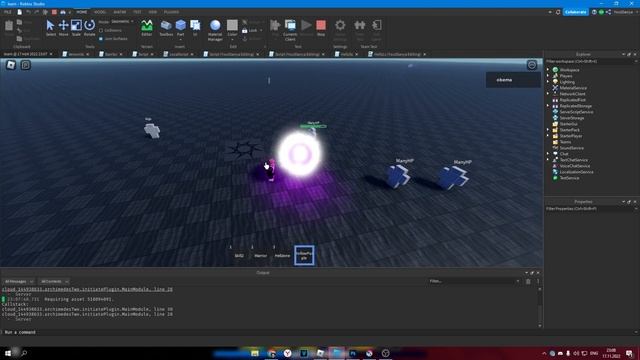Select Teams in Explorer

pyautogui.click(x=565, y=142)
